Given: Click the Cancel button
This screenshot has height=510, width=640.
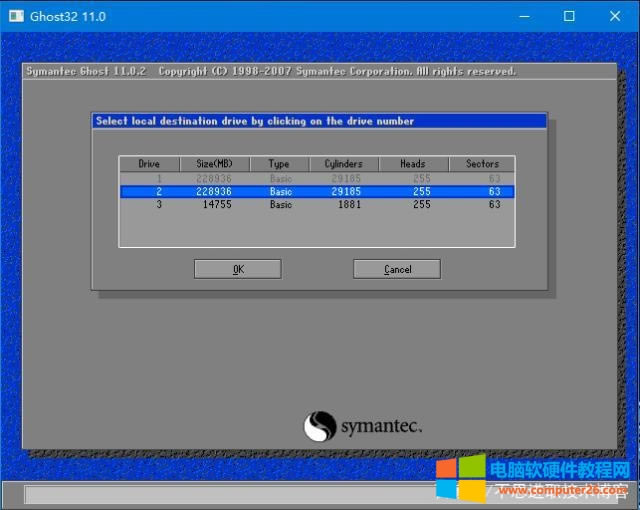Looking at the screenshot, I should tap(397, 269).
